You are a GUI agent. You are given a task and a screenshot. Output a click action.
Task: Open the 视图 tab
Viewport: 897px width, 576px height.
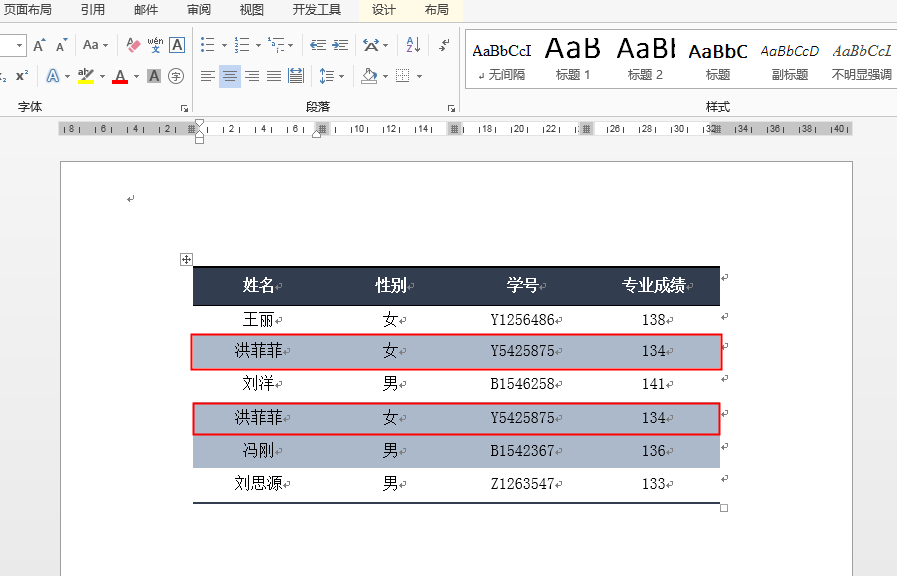(252, 10)
